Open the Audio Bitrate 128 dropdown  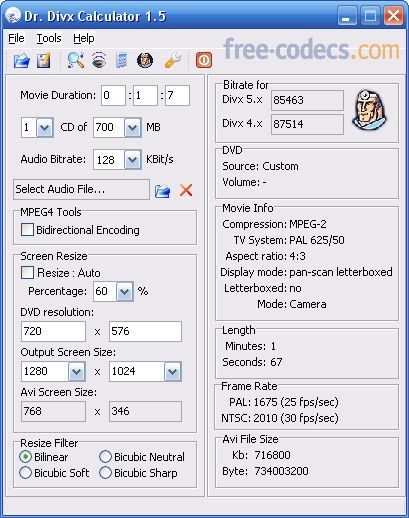[132, 160]
